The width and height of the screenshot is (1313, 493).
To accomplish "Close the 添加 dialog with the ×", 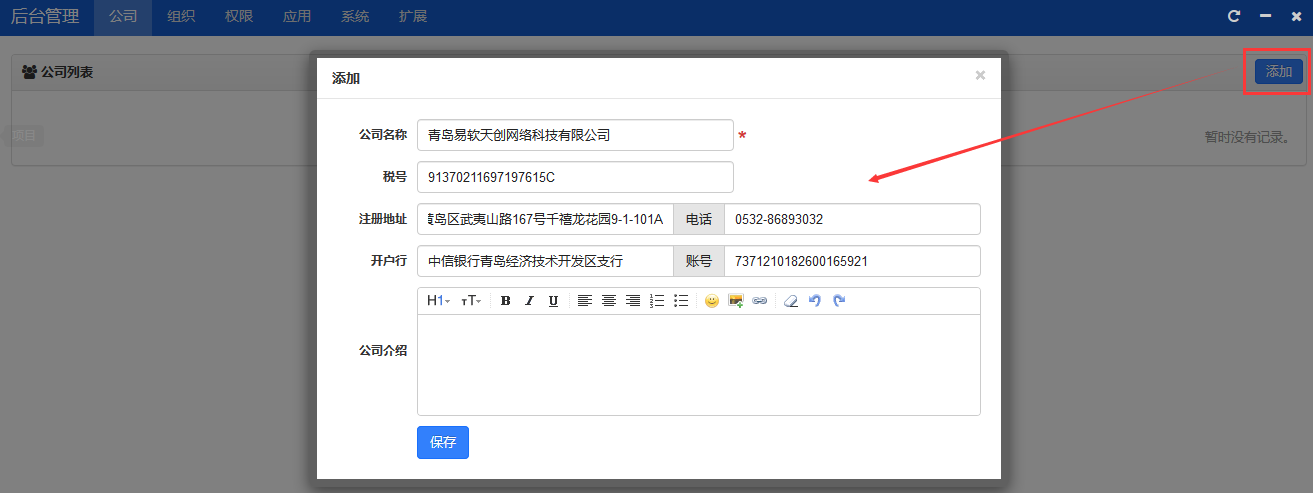I will [x=980, y=75].
